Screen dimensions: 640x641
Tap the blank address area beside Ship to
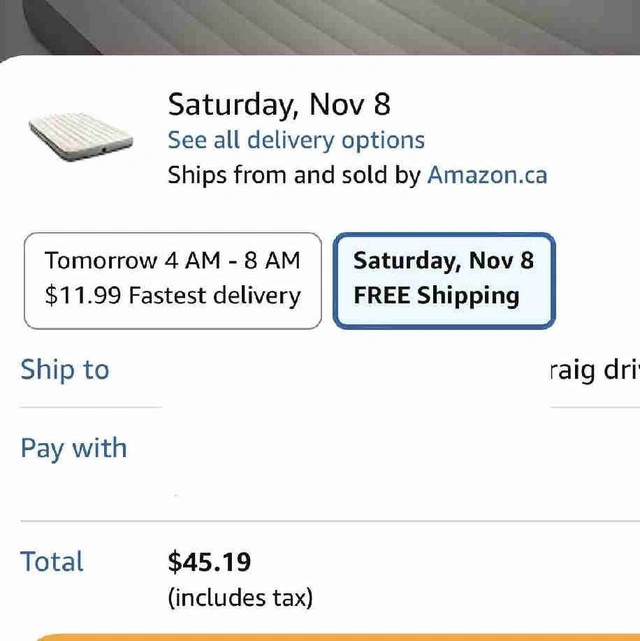pyautogui.click(x=350, y=370)
